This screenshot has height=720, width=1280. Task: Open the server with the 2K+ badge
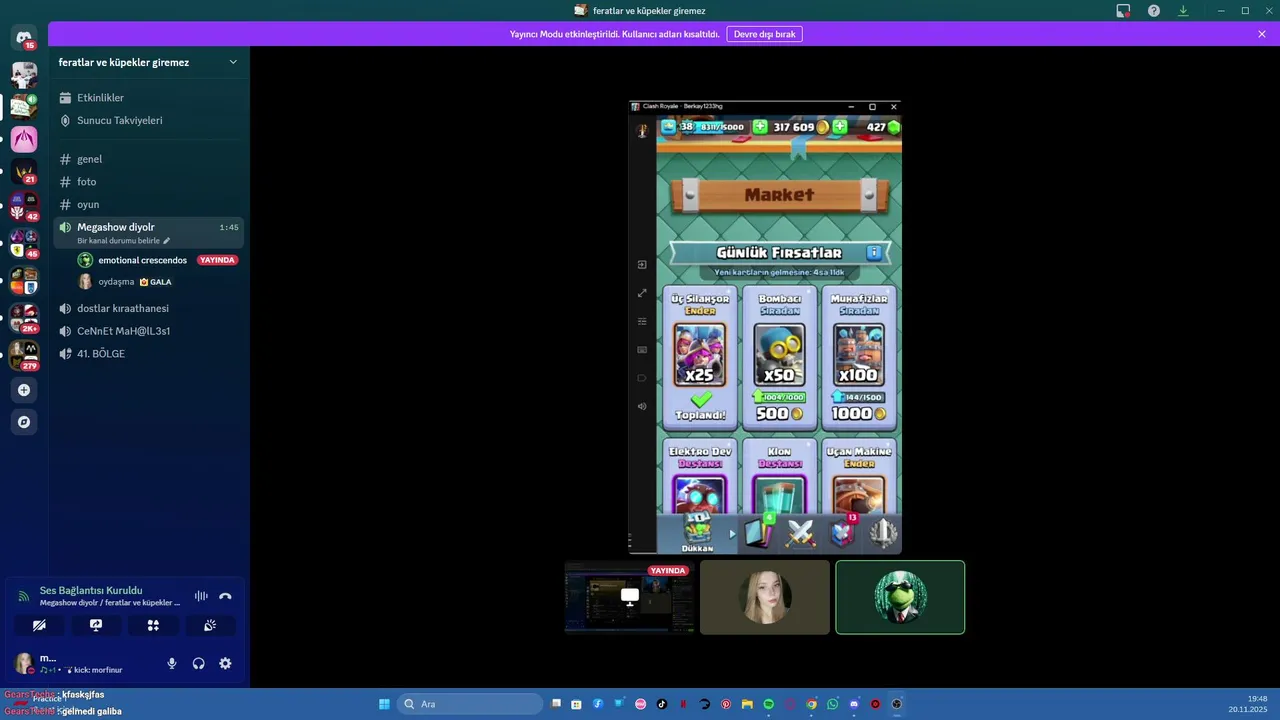point(24,319)
